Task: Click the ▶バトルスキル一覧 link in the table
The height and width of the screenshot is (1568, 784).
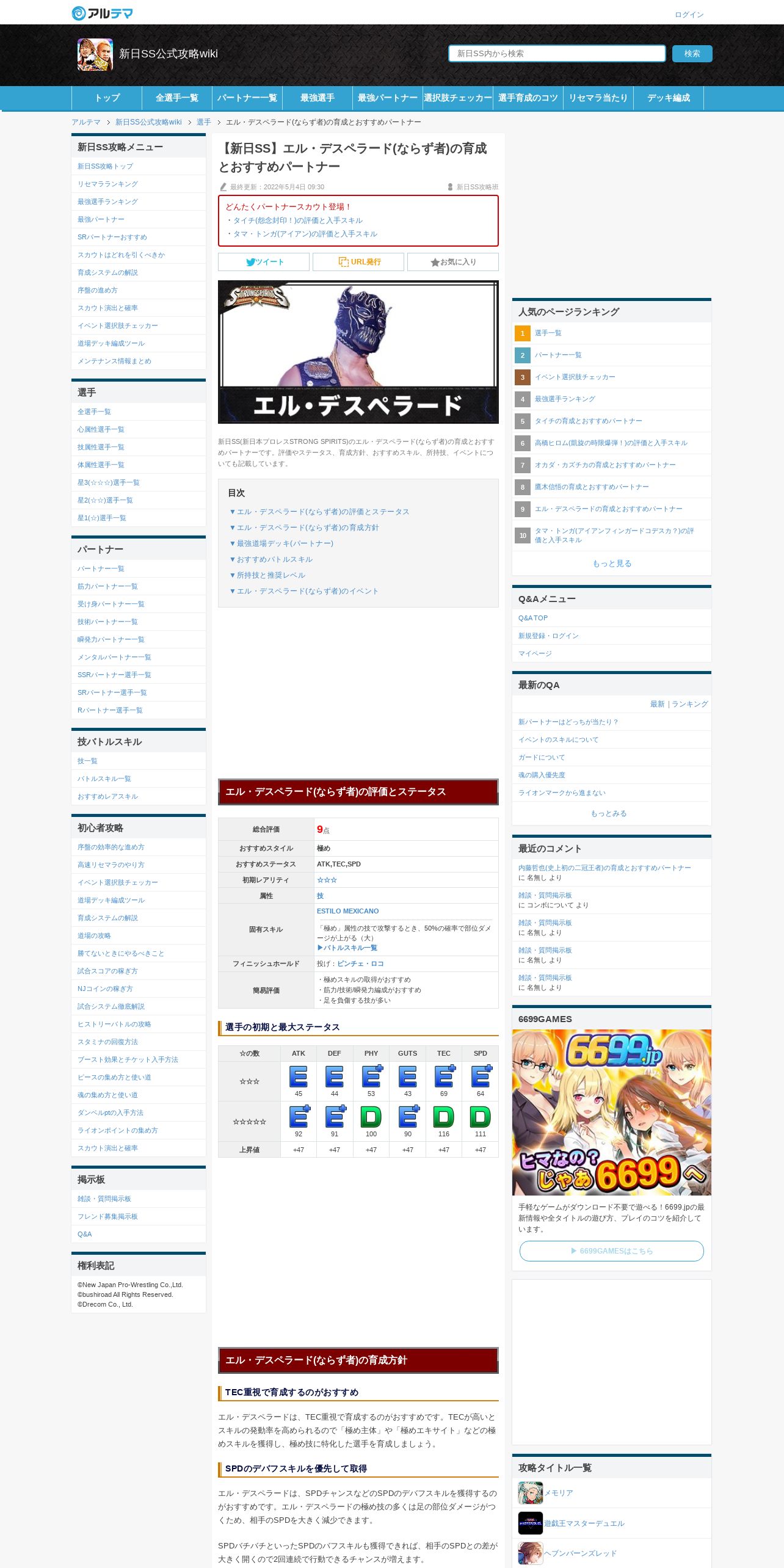Action: click(x=347, y=948)
